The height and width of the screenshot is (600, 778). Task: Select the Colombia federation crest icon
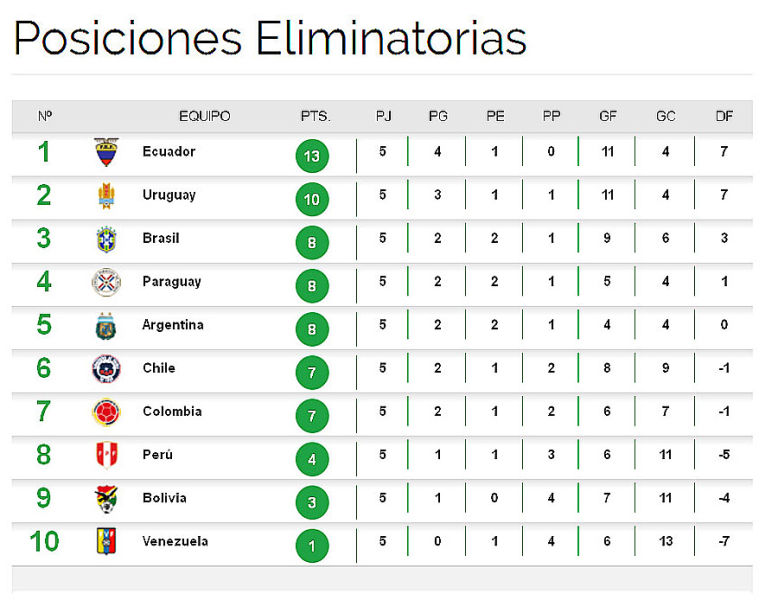click(106, 412)
